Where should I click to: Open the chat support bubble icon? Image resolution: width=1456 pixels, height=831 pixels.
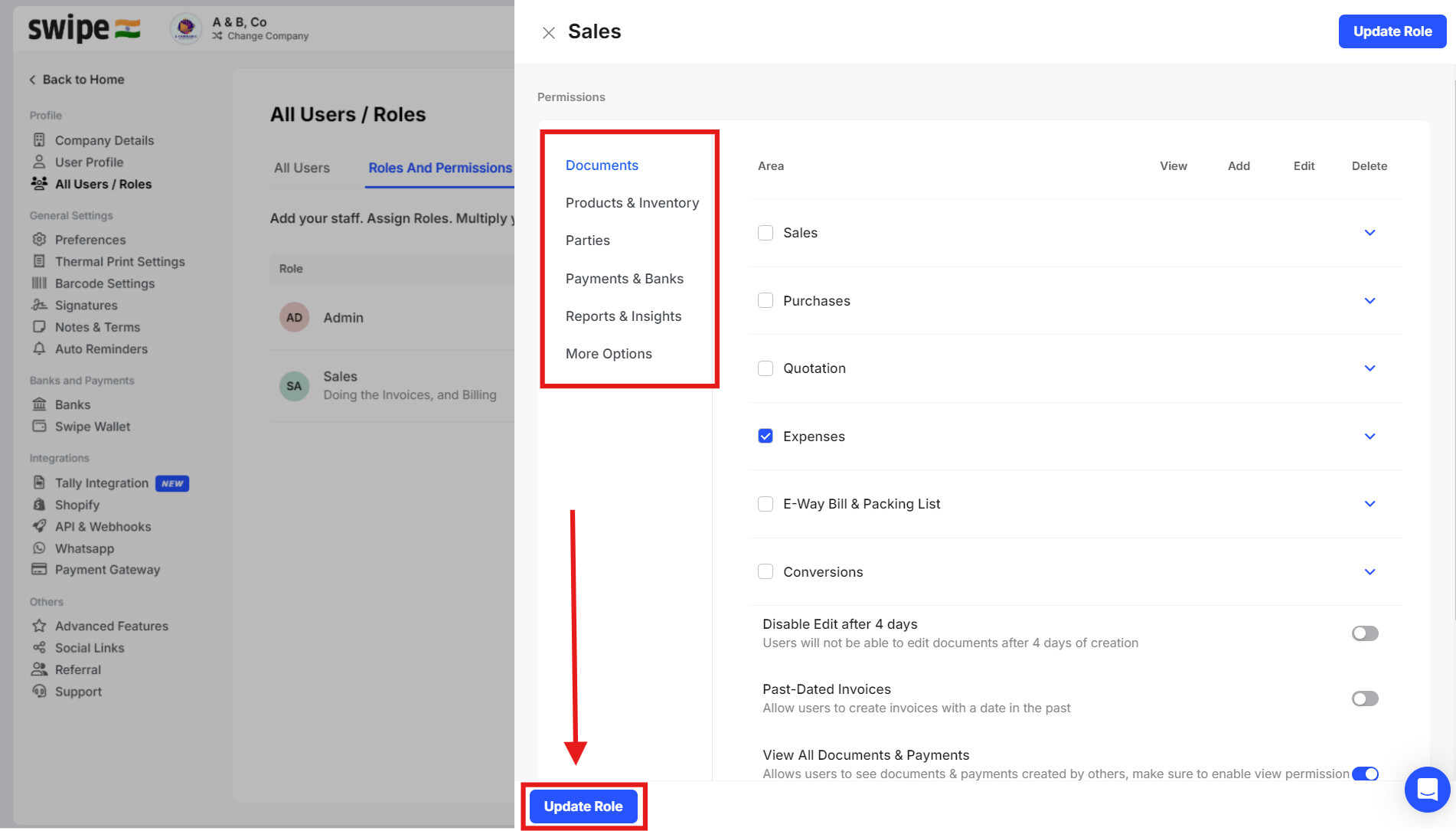coord(1427,789)
